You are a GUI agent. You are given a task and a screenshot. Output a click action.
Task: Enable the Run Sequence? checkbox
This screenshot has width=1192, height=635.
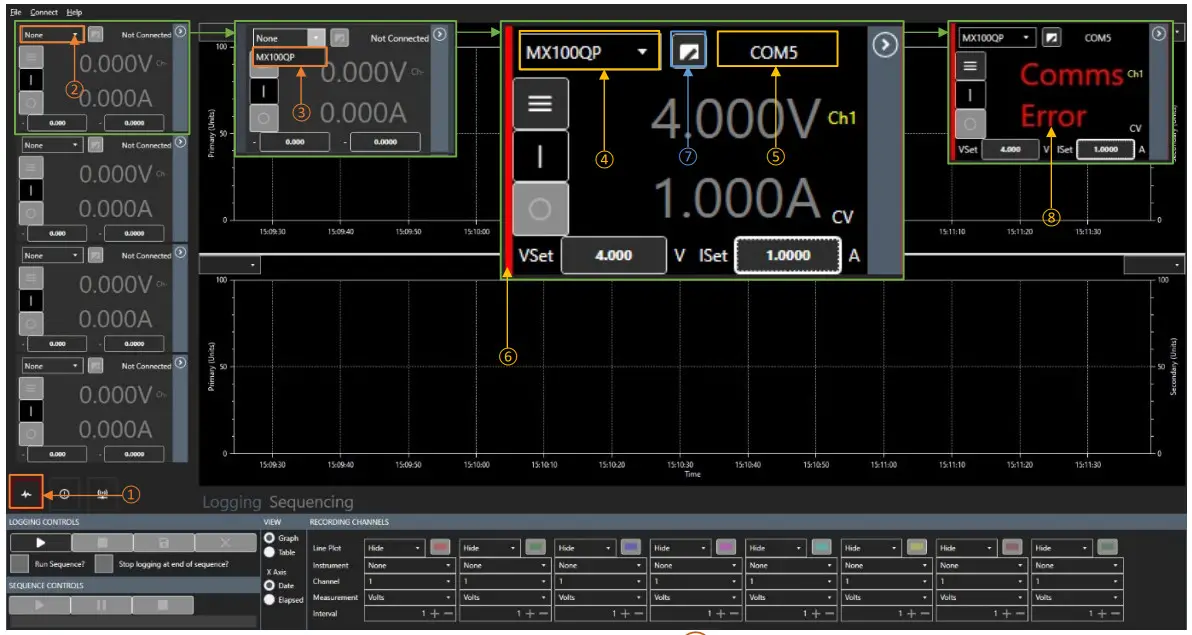pos(20,563)
